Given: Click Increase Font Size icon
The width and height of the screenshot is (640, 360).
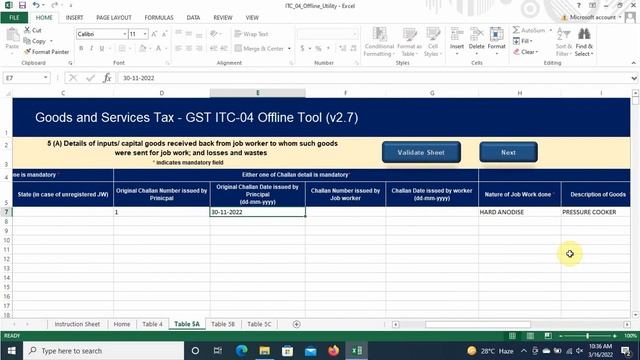Looking at the screenshot, I should coord(154,34).
